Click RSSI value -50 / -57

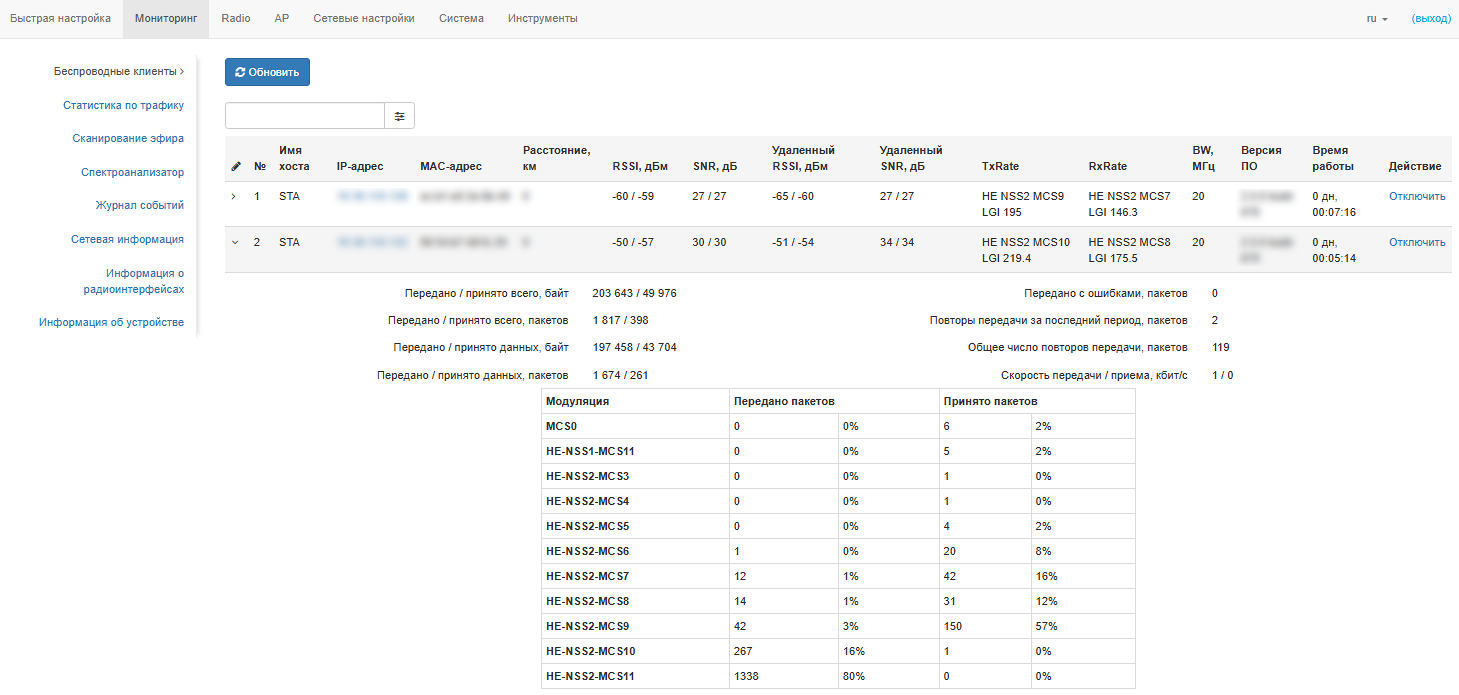coord(633,242)
